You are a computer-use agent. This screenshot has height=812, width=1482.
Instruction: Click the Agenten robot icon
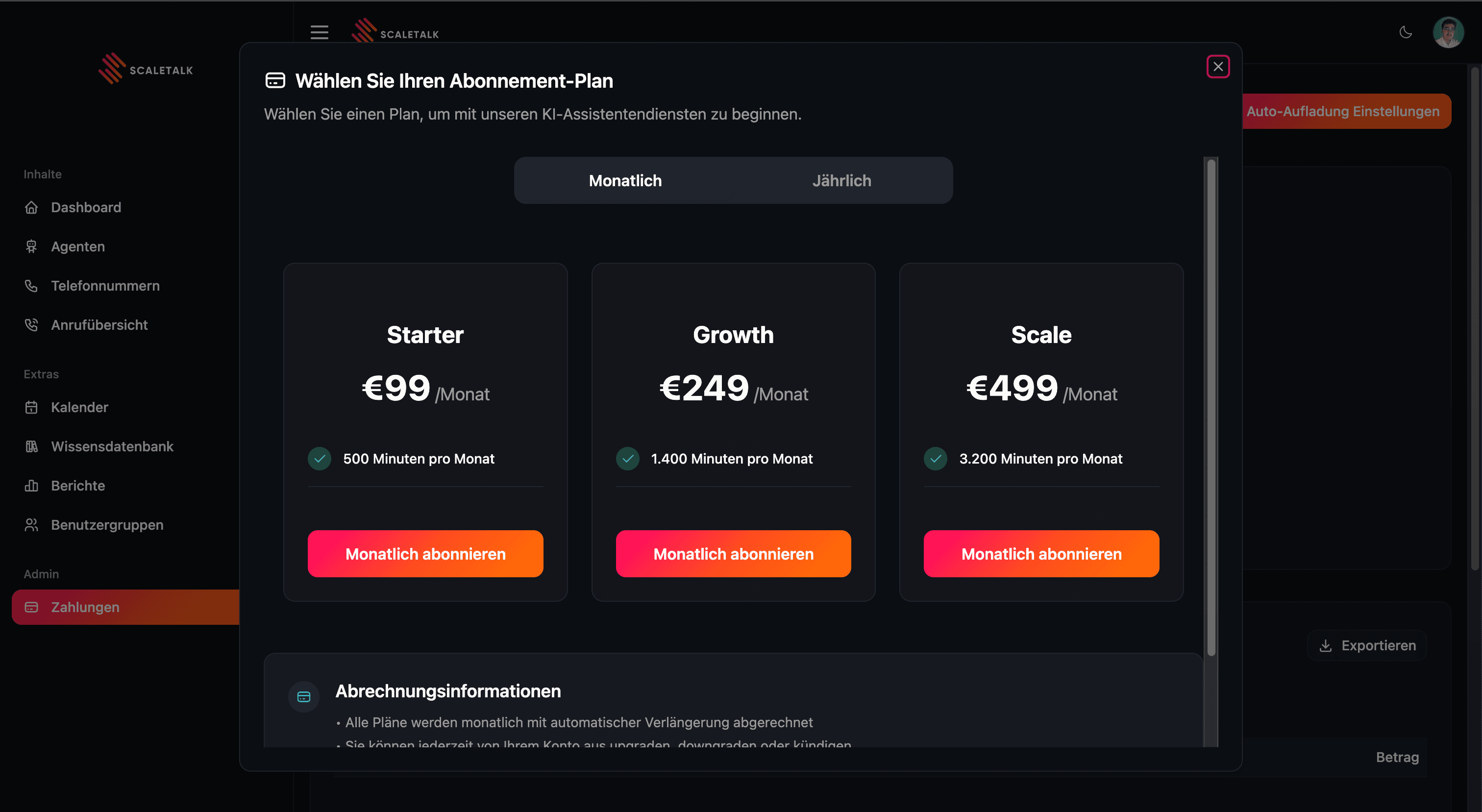click(x=32, y=246)
